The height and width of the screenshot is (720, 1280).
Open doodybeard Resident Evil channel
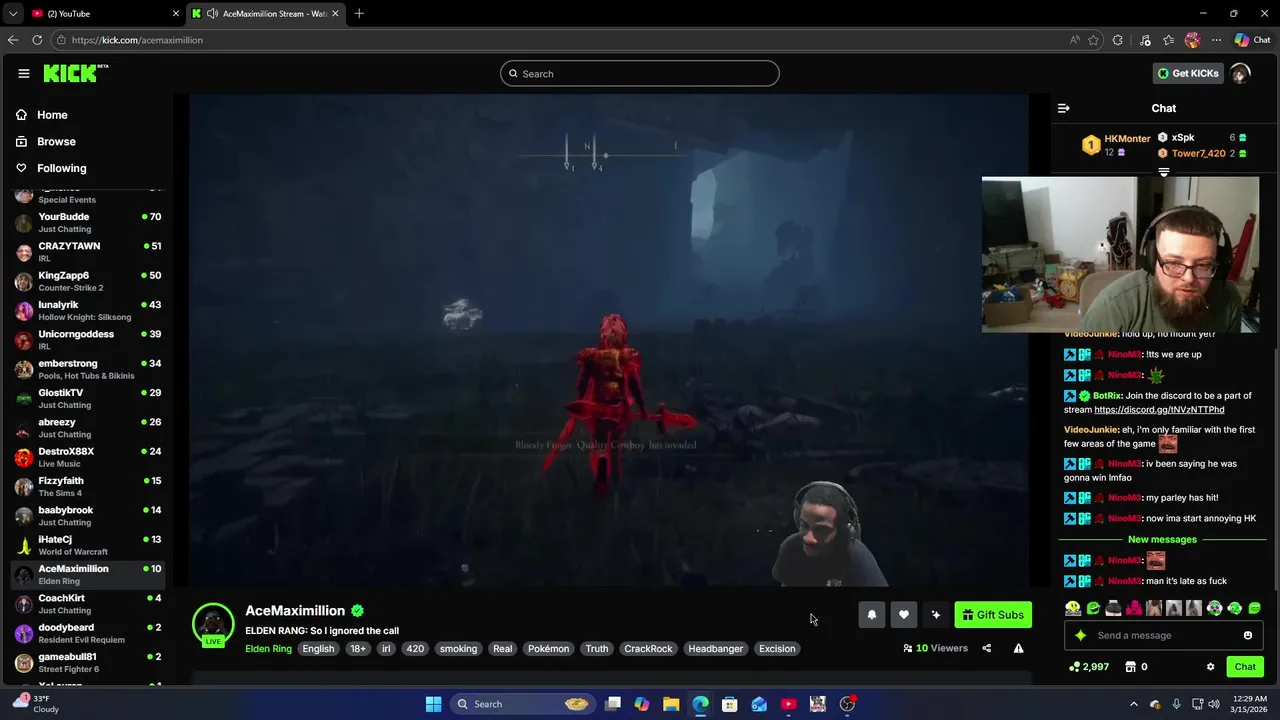click(86, 633)
